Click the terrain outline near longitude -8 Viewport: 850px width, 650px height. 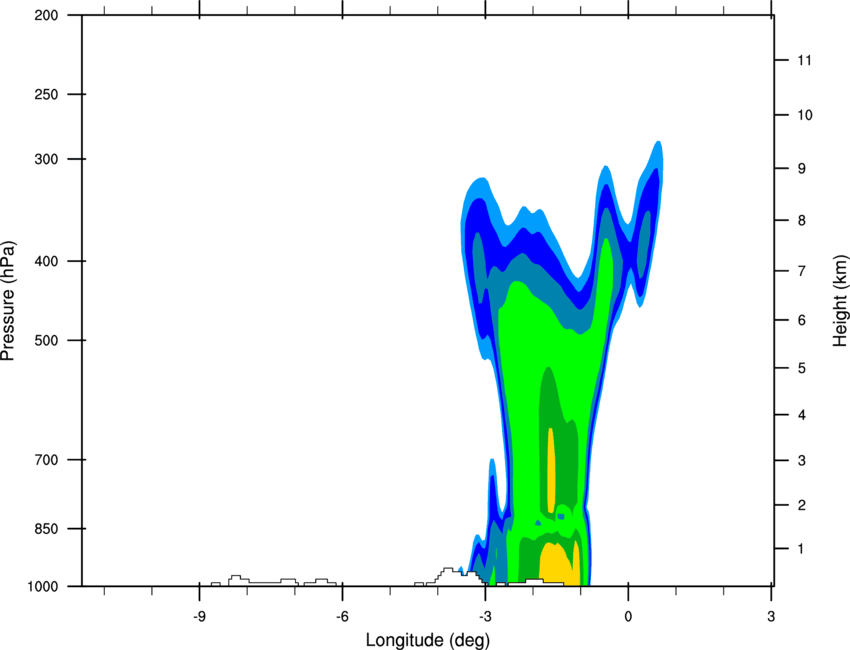pyautogui.click(x=263, y=580)
